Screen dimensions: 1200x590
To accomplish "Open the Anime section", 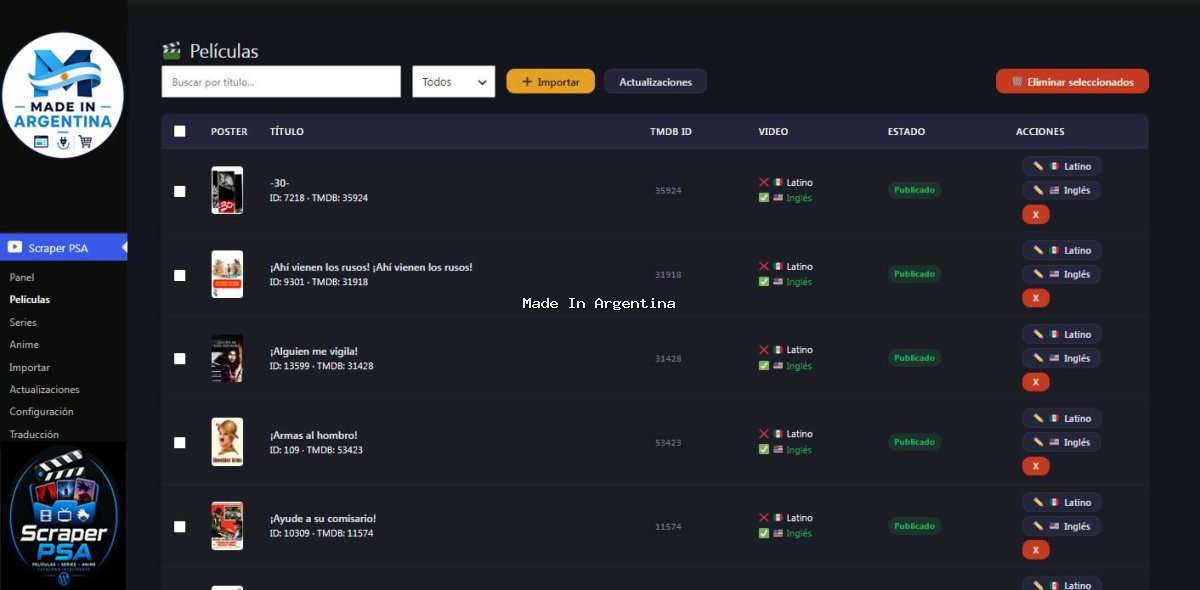I will 24,345.
